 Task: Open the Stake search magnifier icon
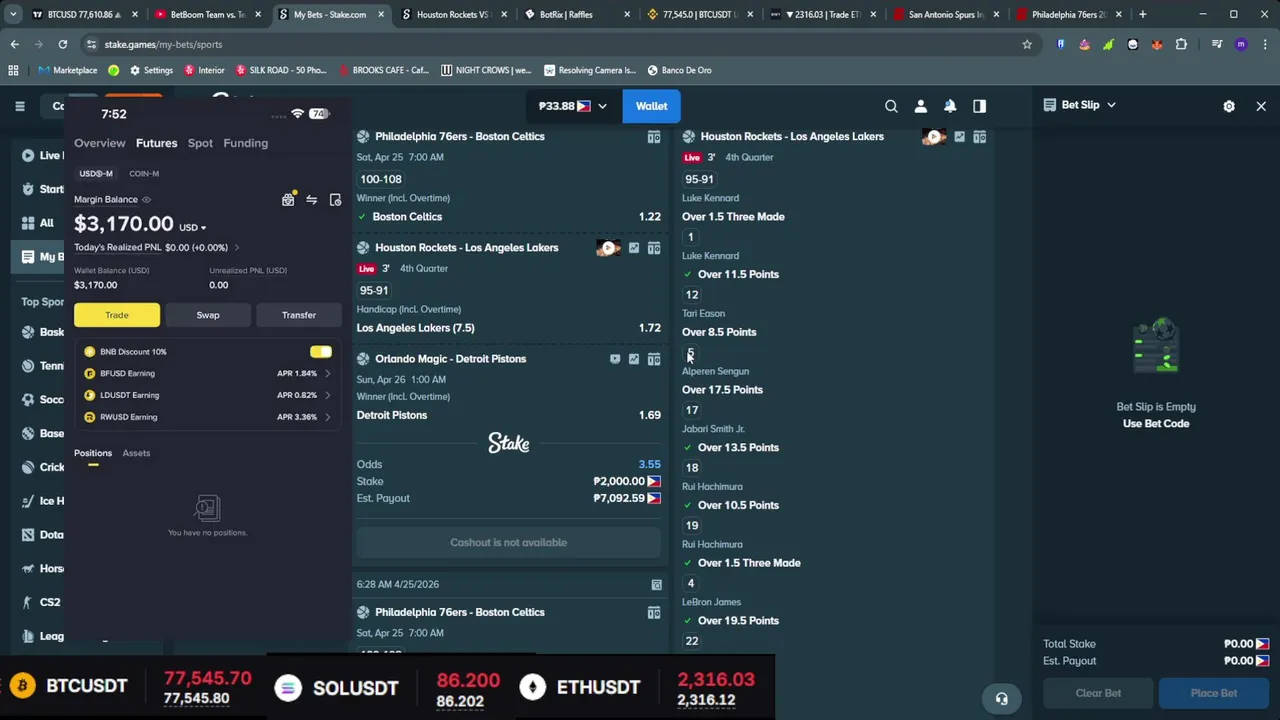[x=891, y=106]
